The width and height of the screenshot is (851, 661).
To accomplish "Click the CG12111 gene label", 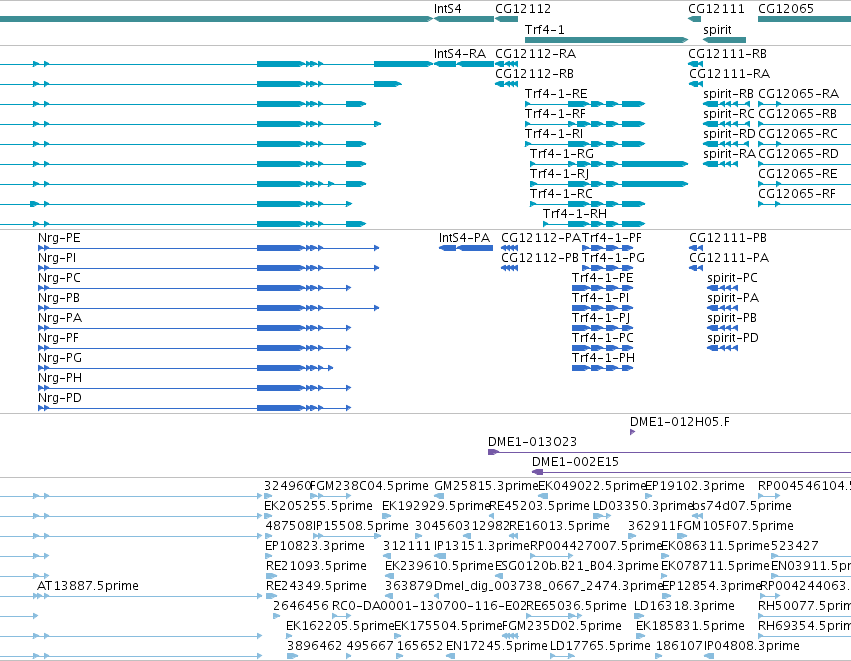I will (x=716, y=9).
